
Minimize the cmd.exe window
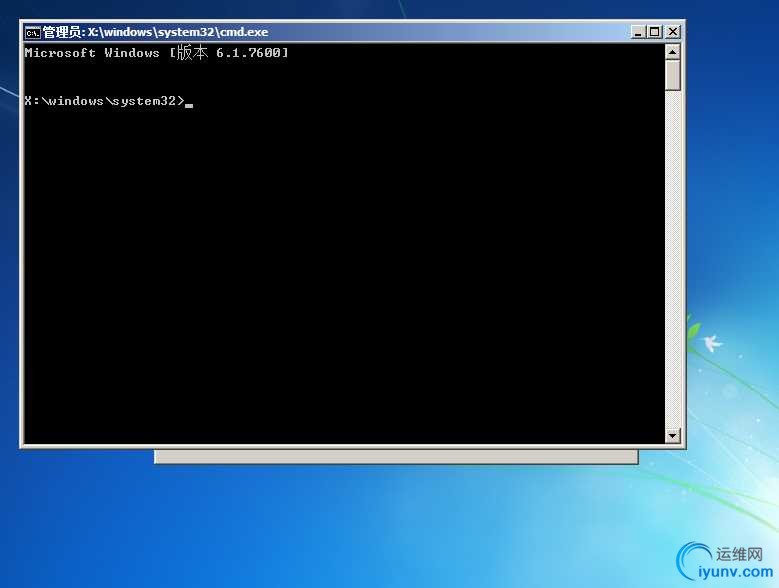638,32
